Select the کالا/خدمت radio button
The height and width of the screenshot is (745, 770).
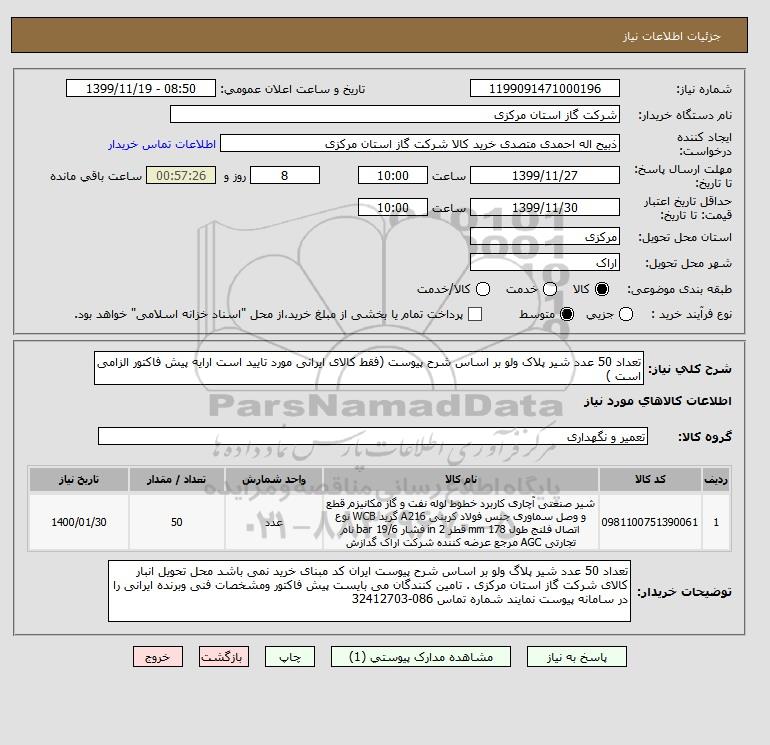(483, 289)
